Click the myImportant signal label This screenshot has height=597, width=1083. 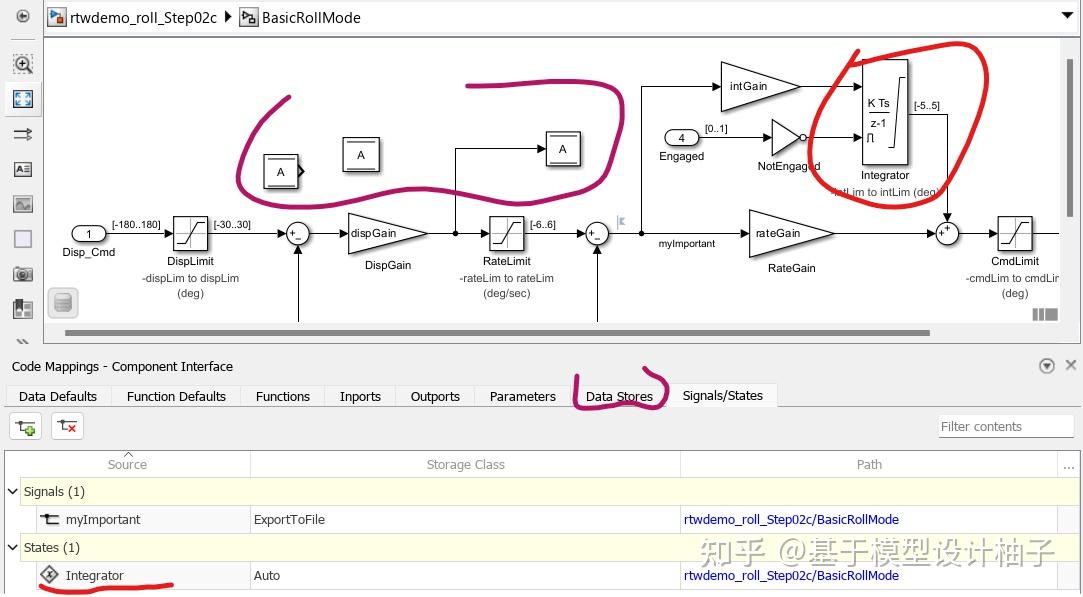[x=687, y=243]
